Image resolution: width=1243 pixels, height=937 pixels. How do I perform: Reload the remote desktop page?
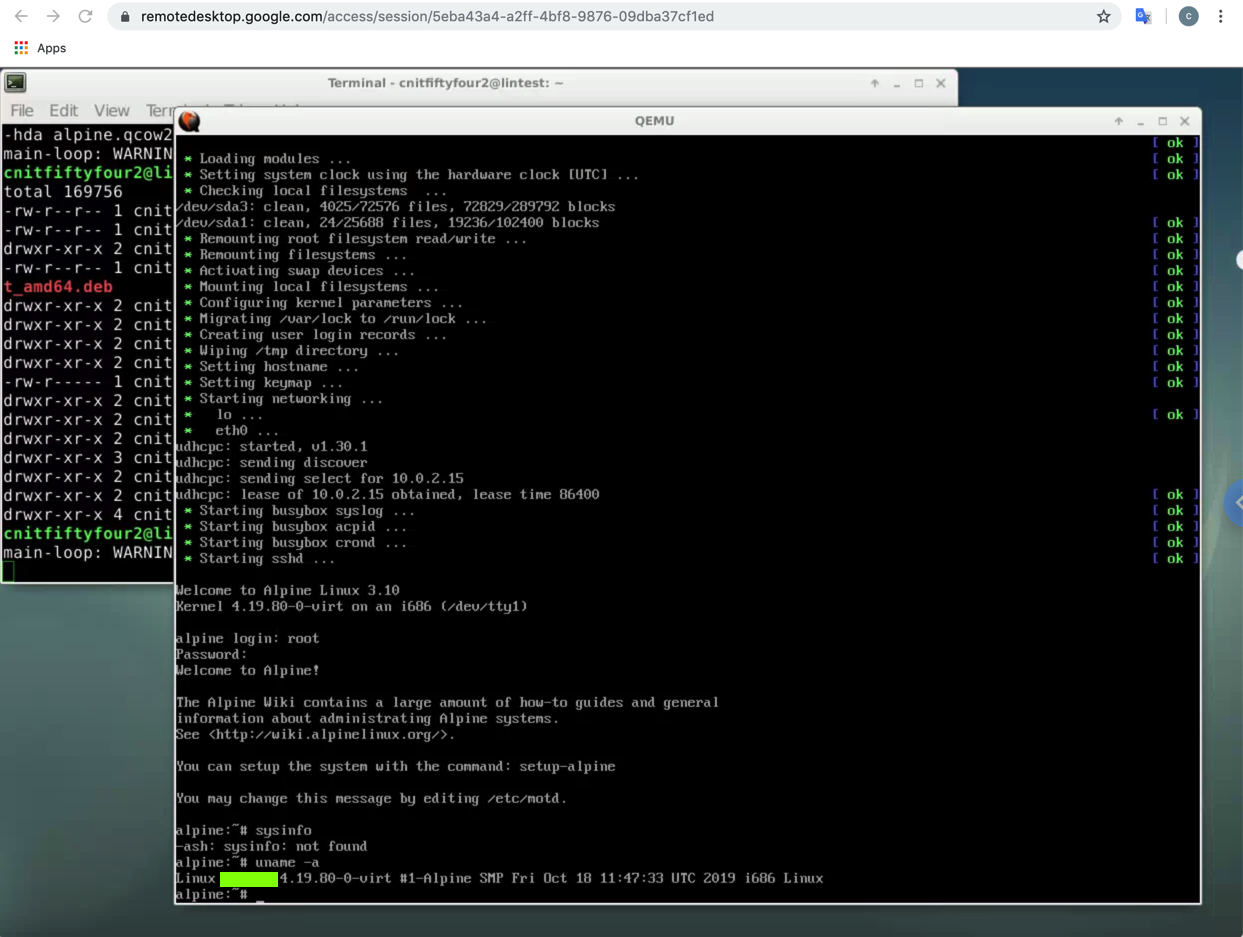(x=86, y=16)
